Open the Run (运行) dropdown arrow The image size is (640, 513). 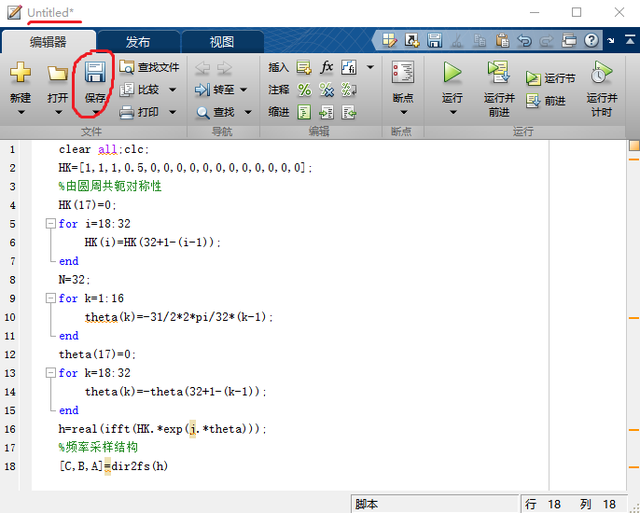coord(453,112)
